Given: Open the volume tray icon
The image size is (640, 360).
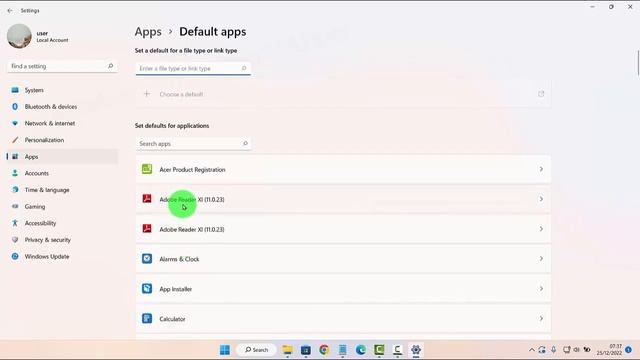Looking at the screenshot, I should tap(577, 350).
